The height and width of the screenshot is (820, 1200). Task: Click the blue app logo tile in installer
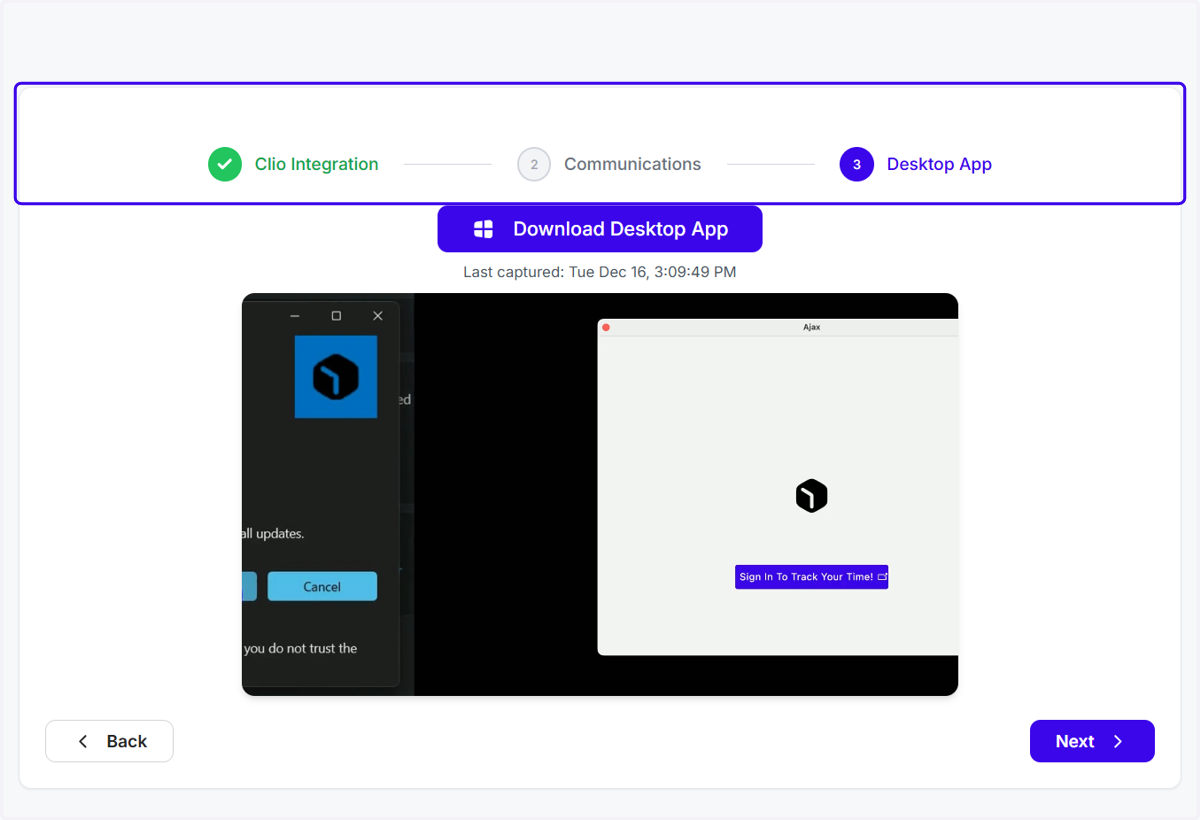click(336, 377)
